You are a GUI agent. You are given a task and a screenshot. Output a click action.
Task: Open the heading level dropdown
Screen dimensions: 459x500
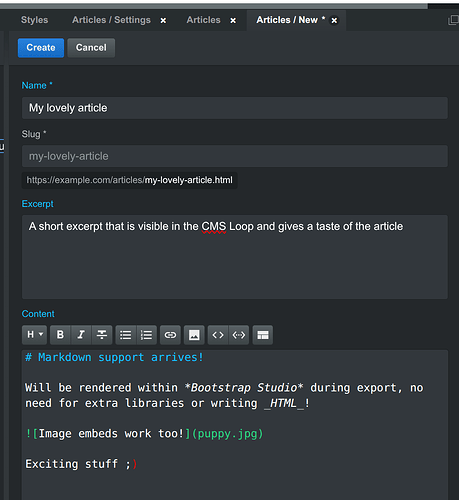tap(34, 335)
